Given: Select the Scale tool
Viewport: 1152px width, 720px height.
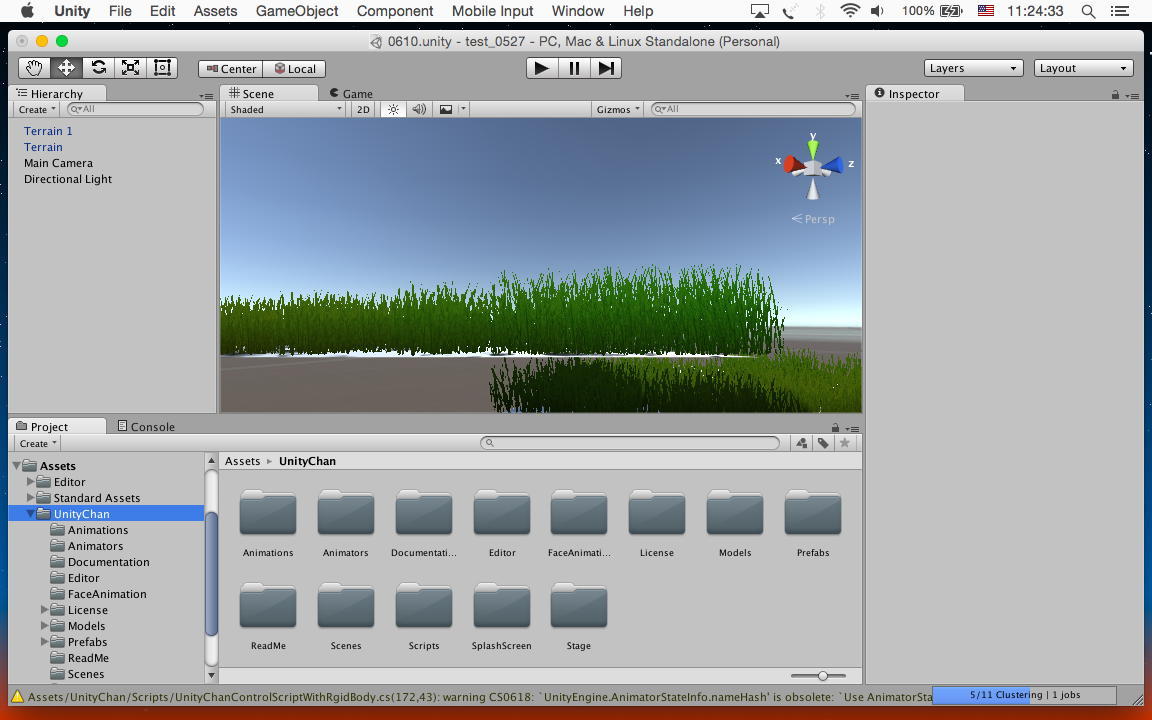Looking at the screenshot, I should [x=130, y=68].
